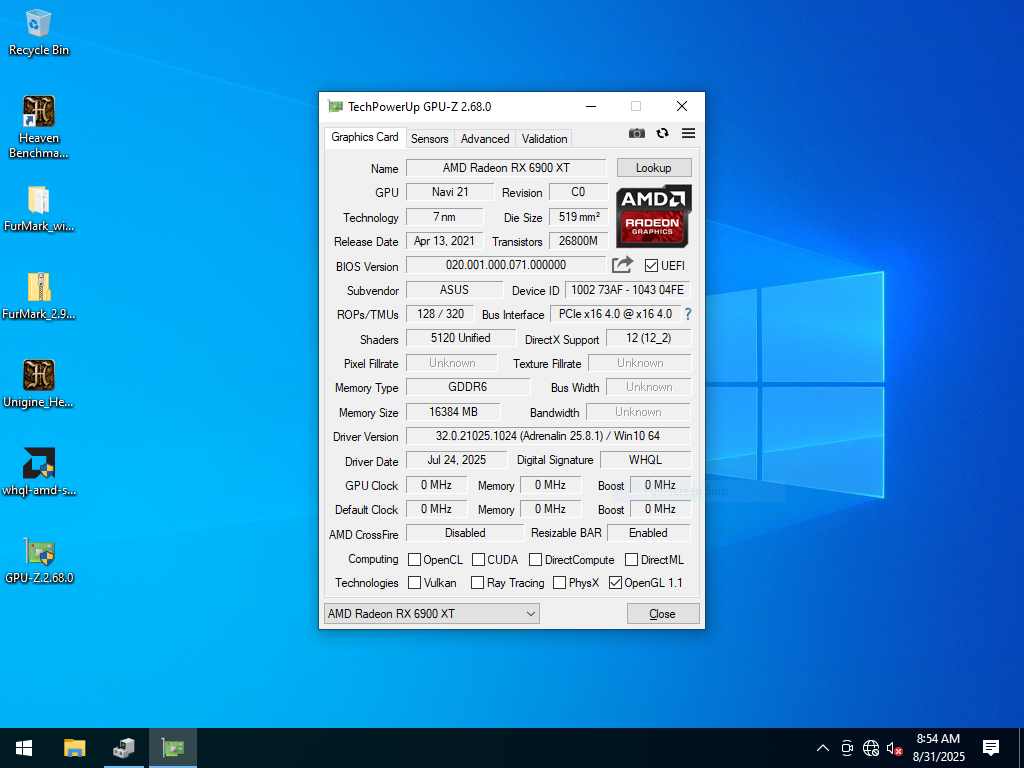Screen dimensions: 1024x768
Task: Click the Close button in GPU-Z
Action: (x=662, y=614)
